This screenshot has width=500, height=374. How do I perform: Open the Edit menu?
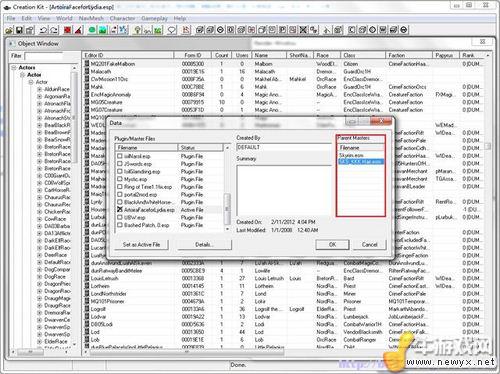26,18
